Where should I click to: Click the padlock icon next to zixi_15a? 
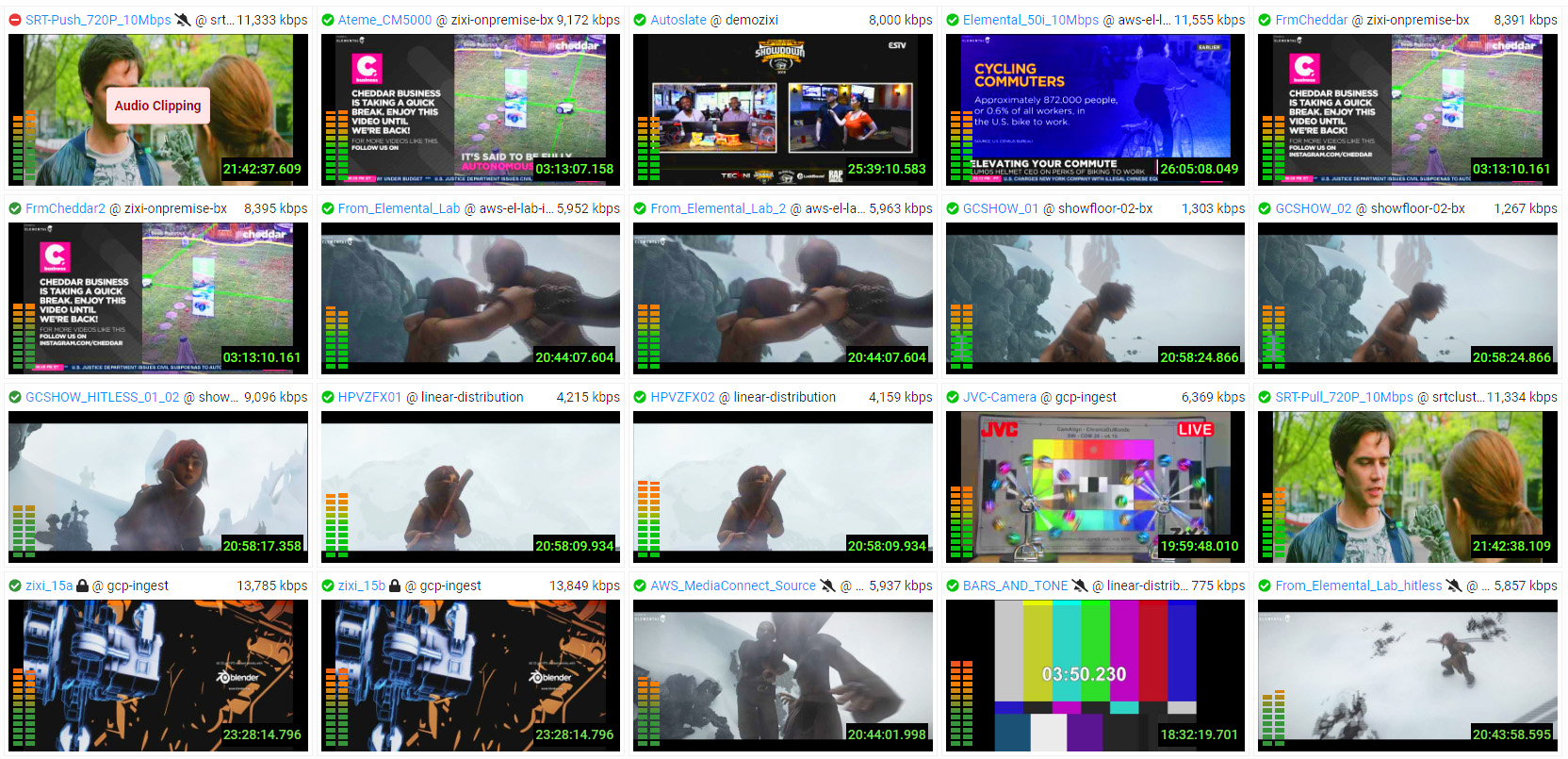point(82,586)
